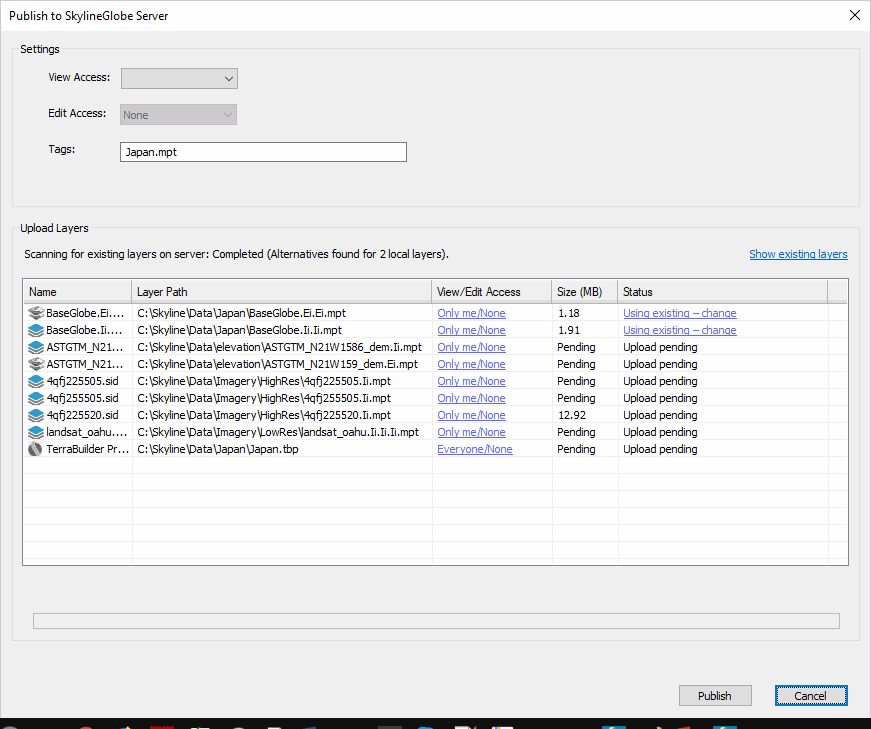Open the Edit Access dropdown
This screenshot has height=729, width=871.
pos(179,115)
